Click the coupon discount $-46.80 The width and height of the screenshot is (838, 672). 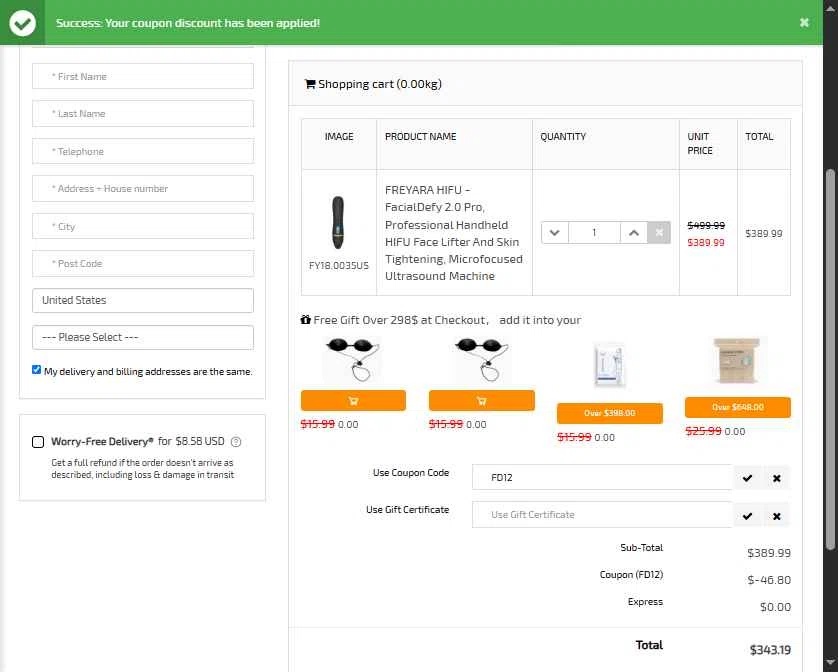point(769,580)
